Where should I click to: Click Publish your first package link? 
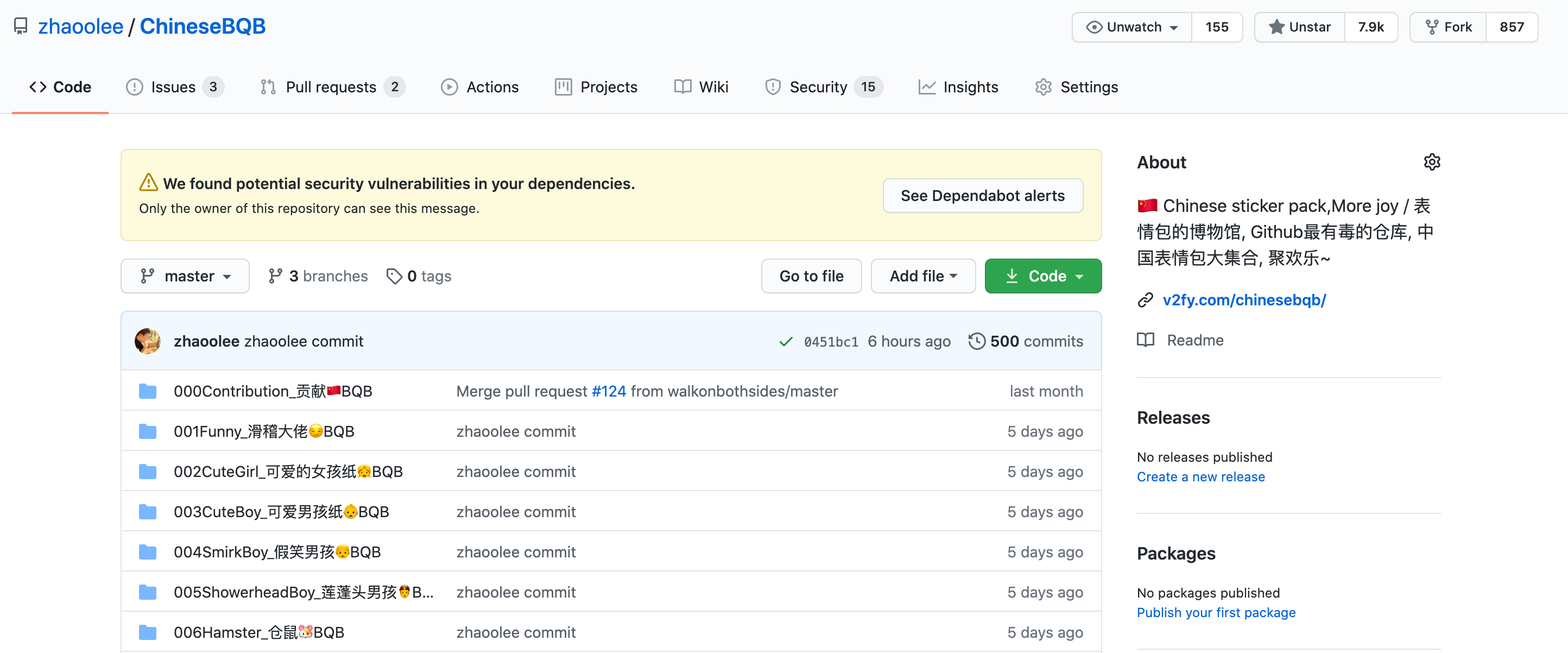pos(1216,612)
